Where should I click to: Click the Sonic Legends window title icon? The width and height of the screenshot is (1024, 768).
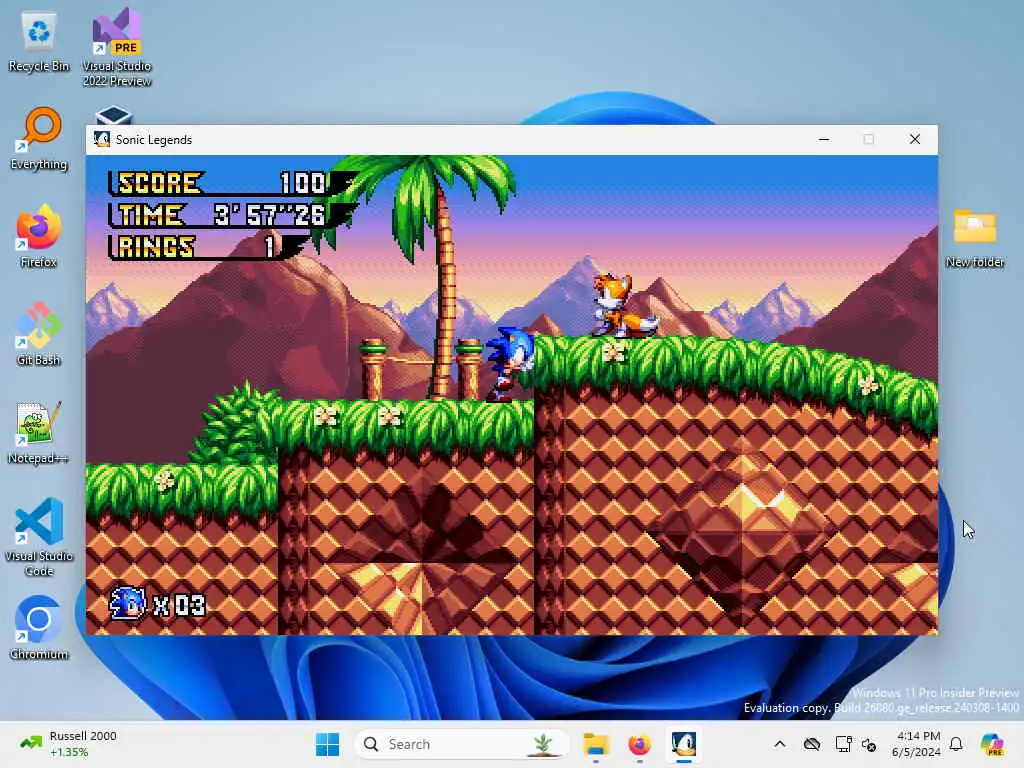102,139
